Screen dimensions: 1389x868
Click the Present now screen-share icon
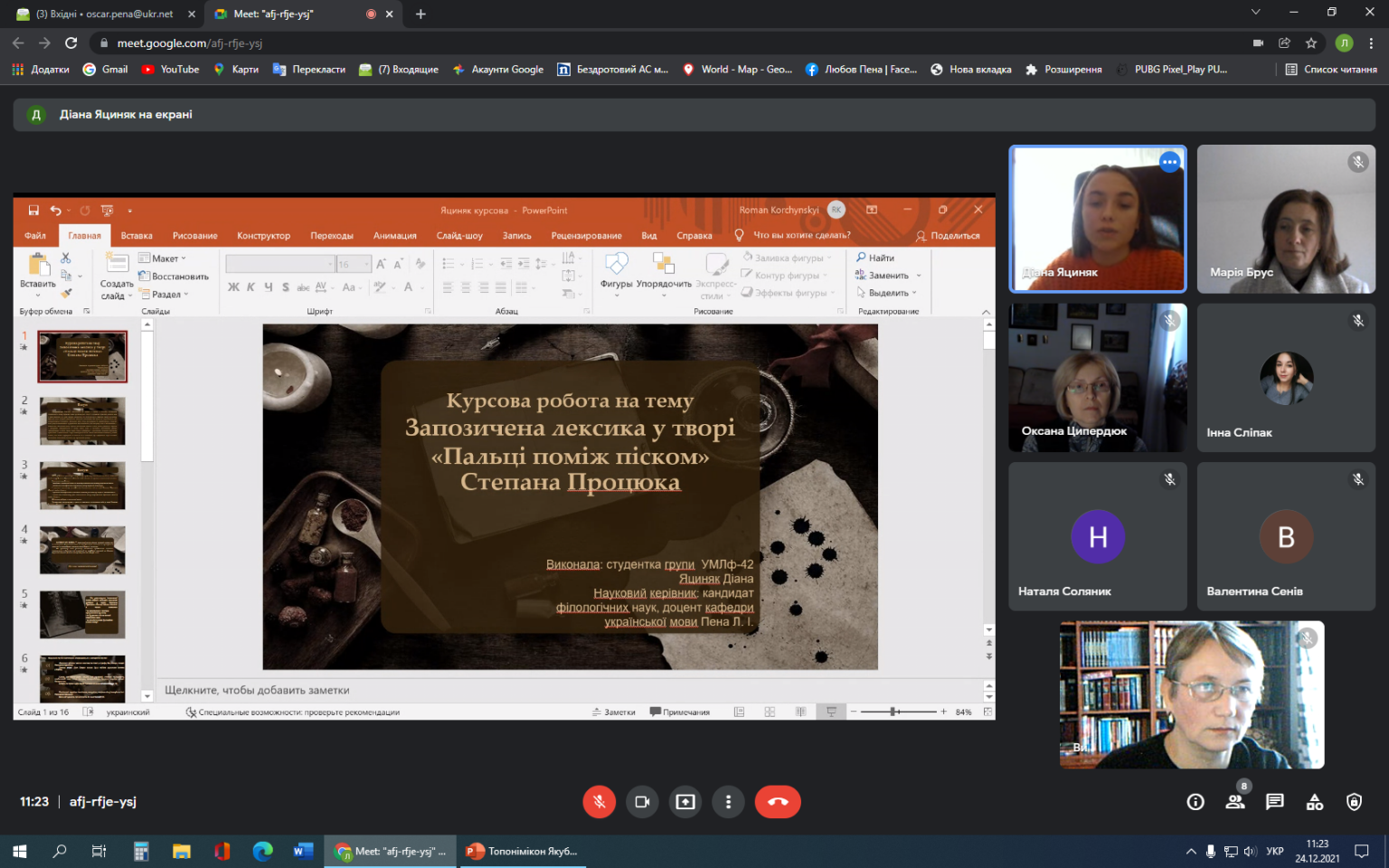point(685,801)
